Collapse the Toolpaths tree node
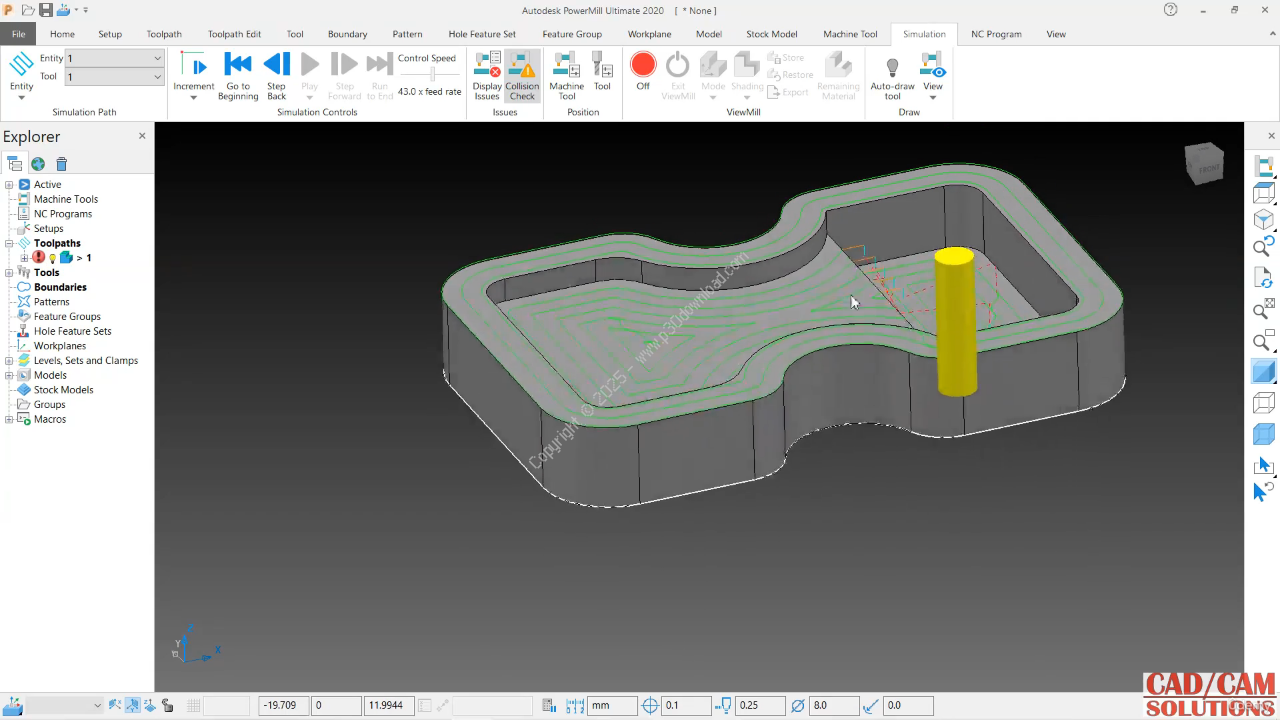 pyautogui.click(x=9, y=243)
